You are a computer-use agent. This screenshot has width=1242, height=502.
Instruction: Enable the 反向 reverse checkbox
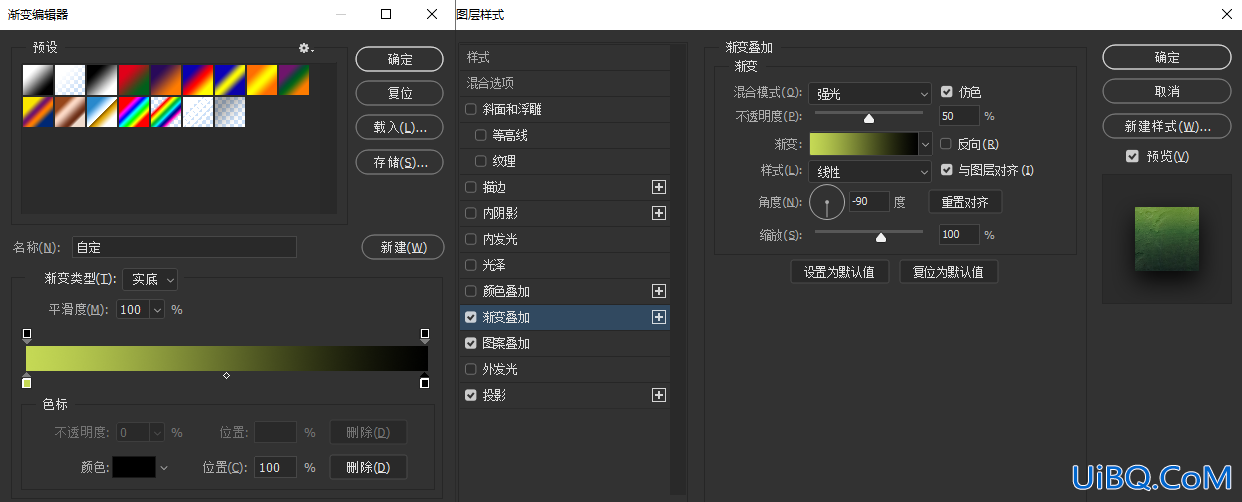[x=946, y=144]
